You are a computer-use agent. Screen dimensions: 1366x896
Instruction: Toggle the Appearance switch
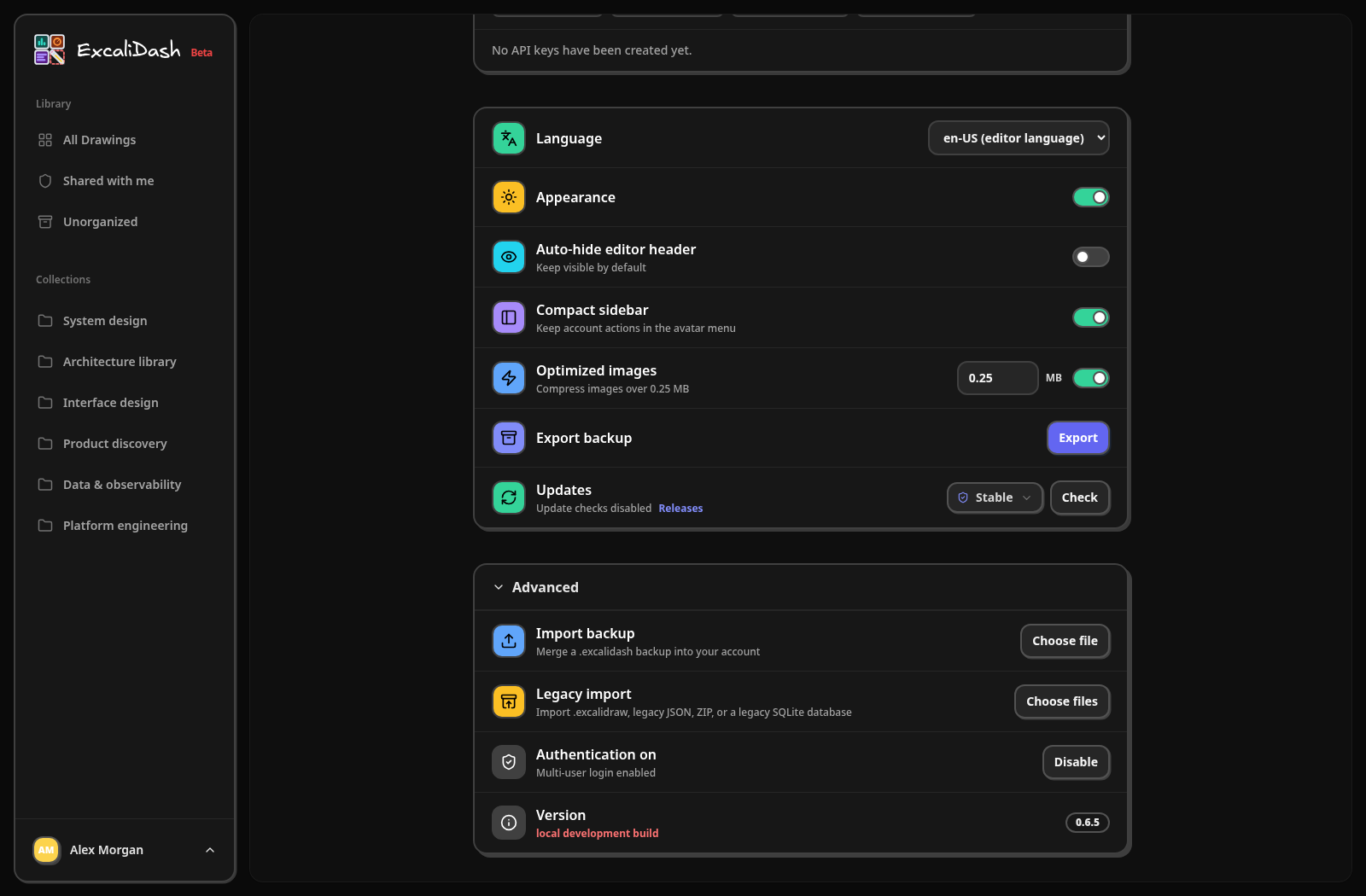click(1091, 197)
